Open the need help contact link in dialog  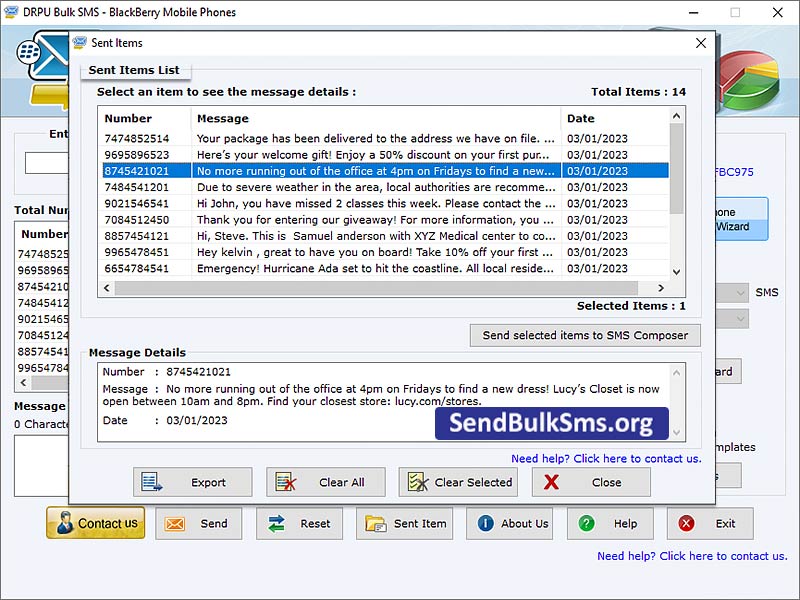[x=606, y=458]
